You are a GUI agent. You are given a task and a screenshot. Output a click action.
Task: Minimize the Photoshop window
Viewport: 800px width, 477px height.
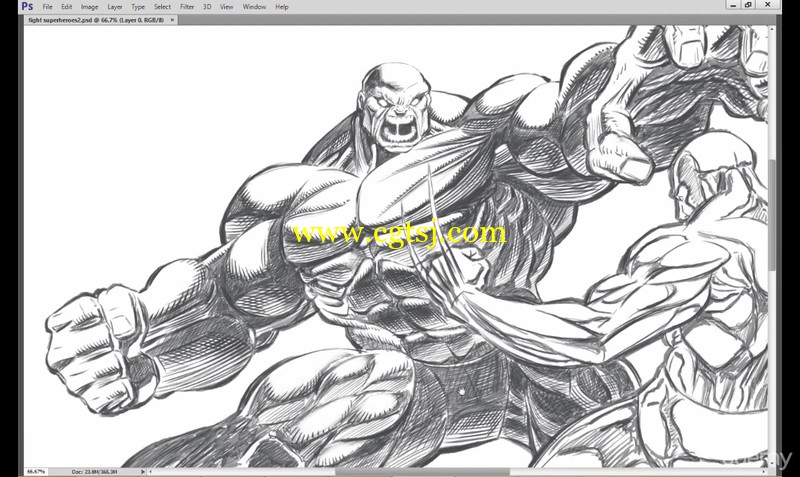733,5
